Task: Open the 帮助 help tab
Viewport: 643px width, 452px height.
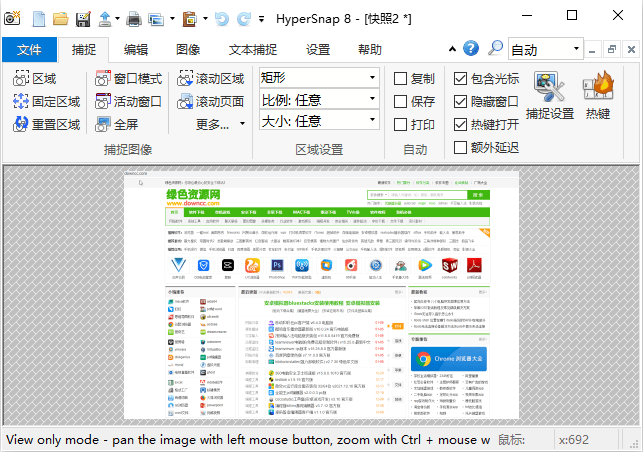Action: 370,50
